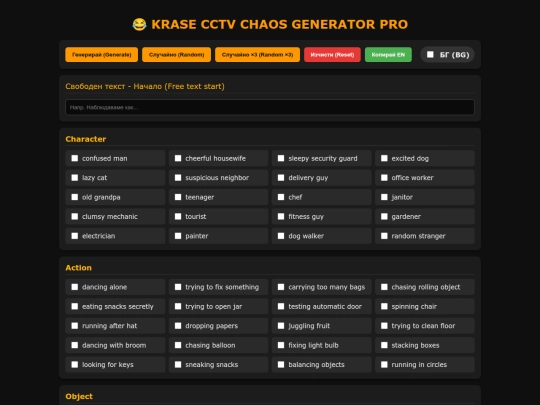540x405 pixels.
Task: Click the Случайно ×3 (Random ×3) button
Action: 257,55
